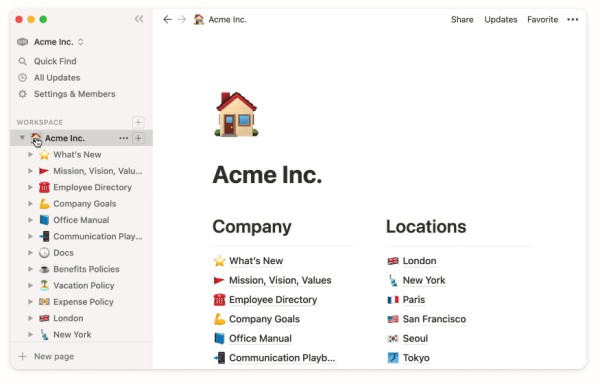This screenshot has width=600, height=384.
Task: Click the blue book icon in sidebar
Action: pyautogui.click(x=44, y=220)
